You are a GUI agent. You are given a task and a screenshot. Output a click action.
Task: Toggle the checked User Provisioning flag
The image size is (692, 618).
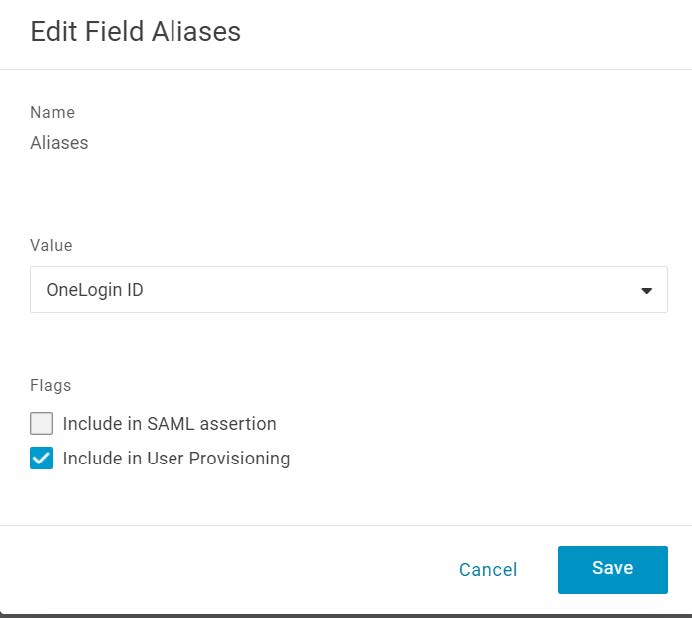click(x=41, y=458)
